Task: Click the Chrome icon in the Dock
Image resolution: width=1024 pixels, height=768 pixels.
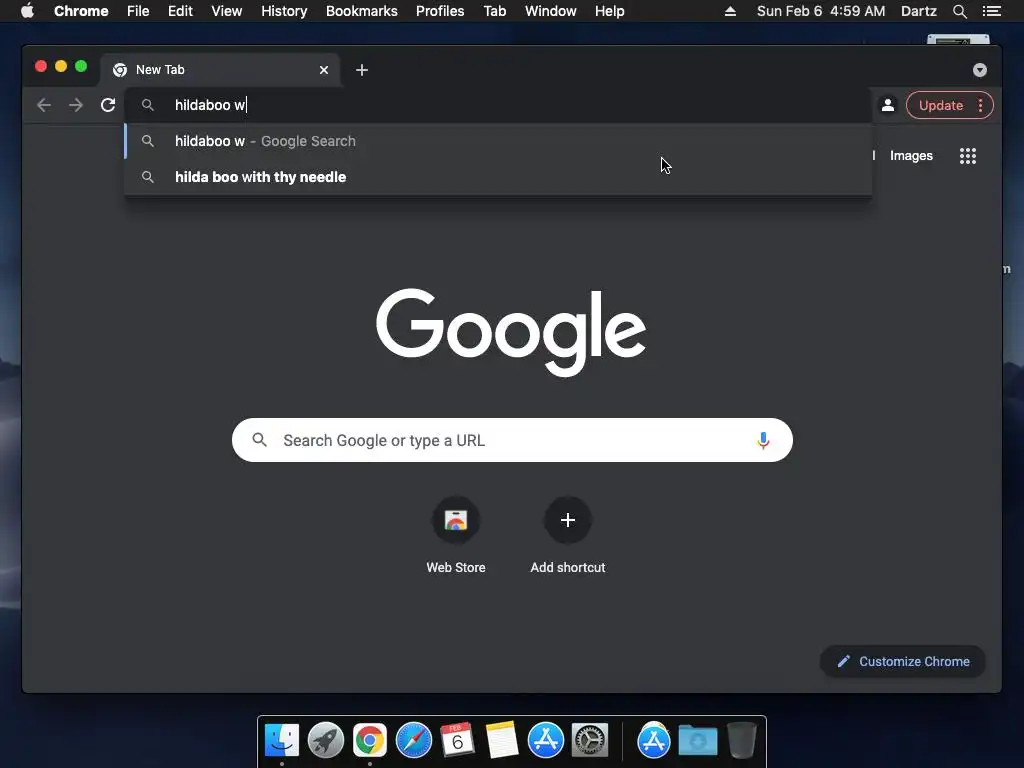Action: click(x=370, y=740)
